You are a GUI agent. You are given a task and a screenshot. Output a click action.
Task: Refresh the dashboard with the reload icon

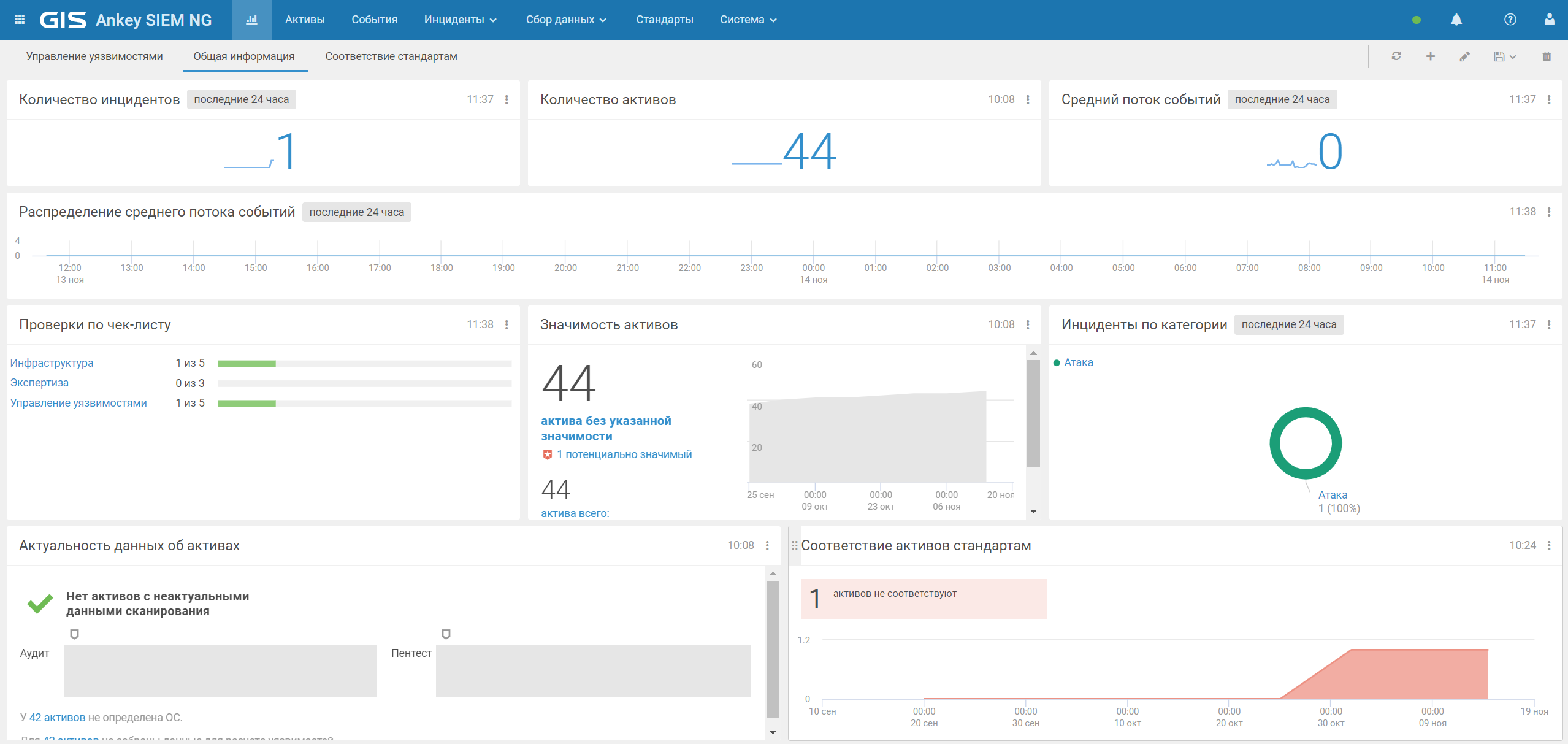pyautogui.click(x=1396, y=56)
